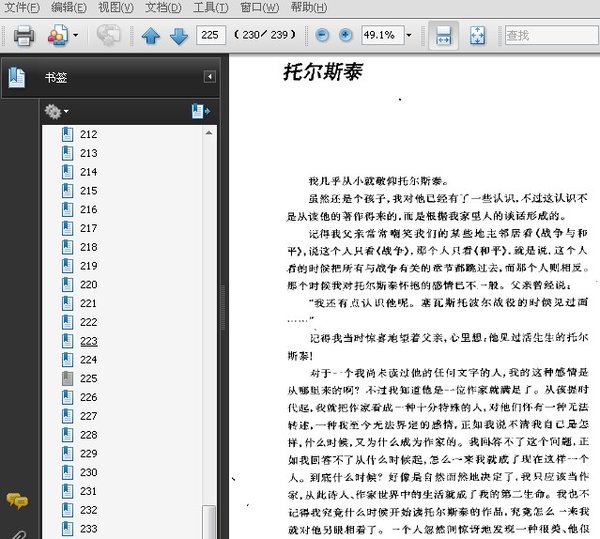Open the 文件(F) menu
This screenshot has width=600, height=539.
(22, 7)
